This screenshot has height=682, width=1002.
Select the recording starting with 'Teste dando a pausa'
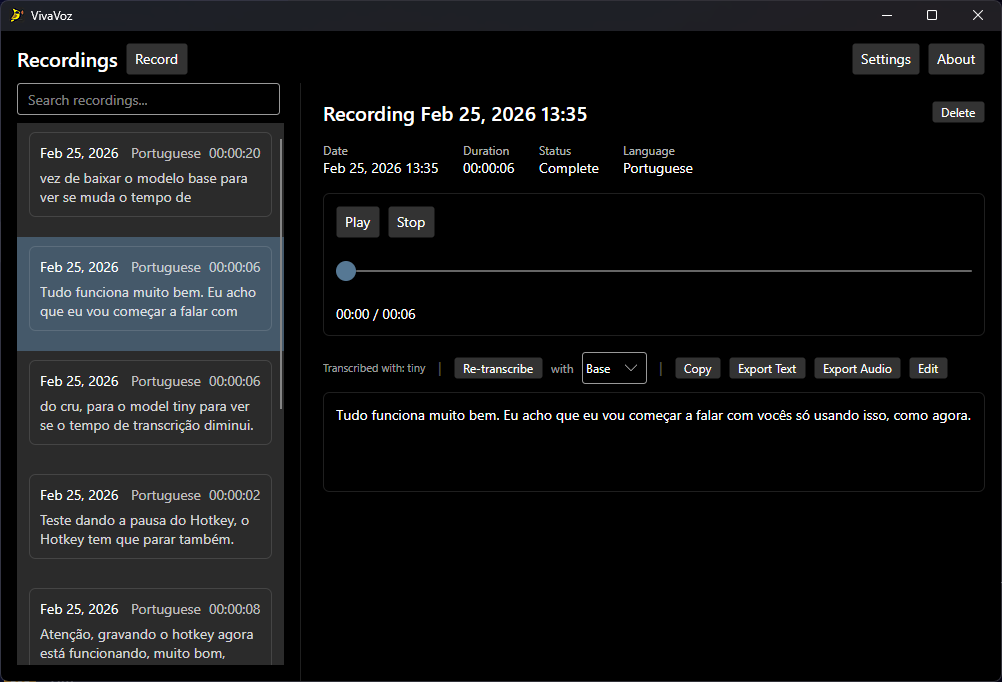point(150,517)
